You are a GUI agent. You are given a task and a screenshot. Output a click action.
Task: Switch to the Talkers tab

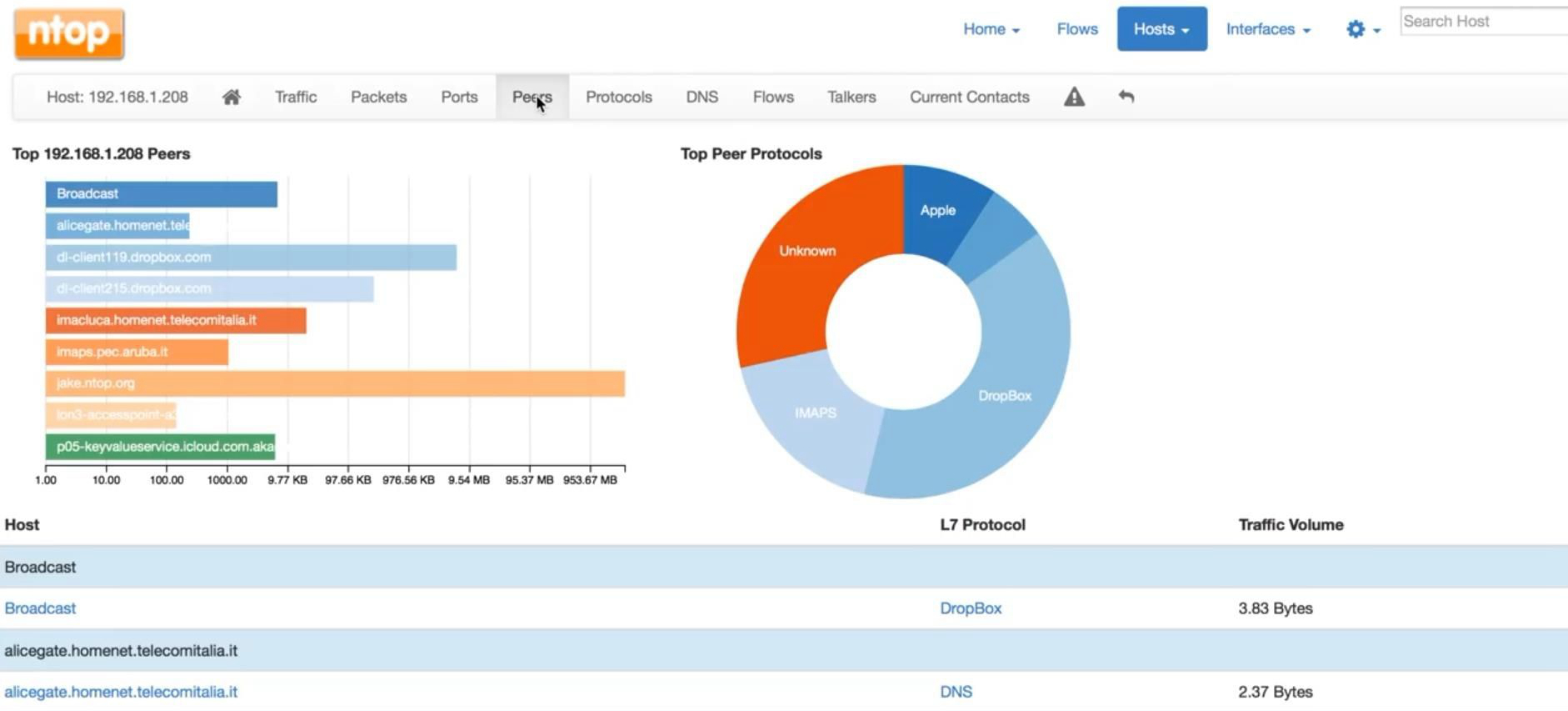[x=851, y=97]
